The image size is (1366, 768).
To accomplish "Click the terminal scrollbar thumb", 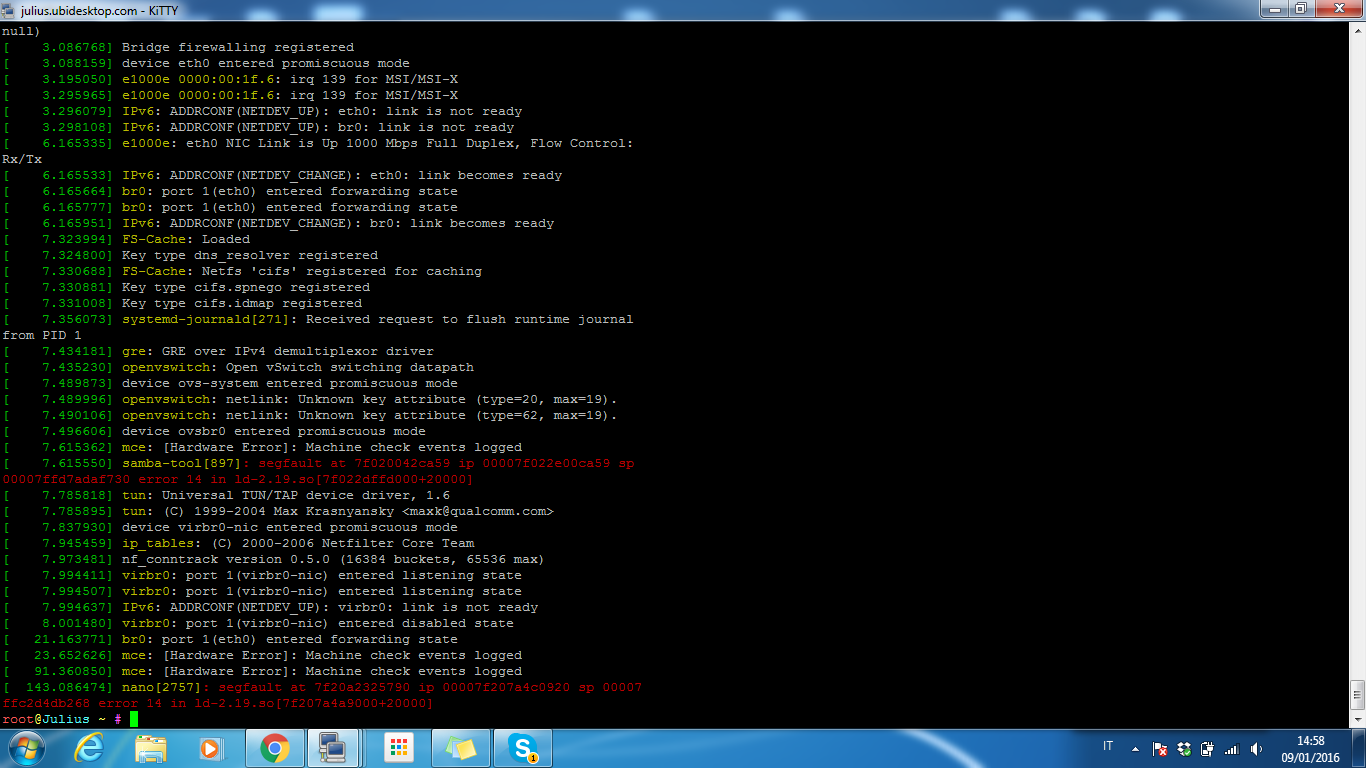I will (1357, 694).
